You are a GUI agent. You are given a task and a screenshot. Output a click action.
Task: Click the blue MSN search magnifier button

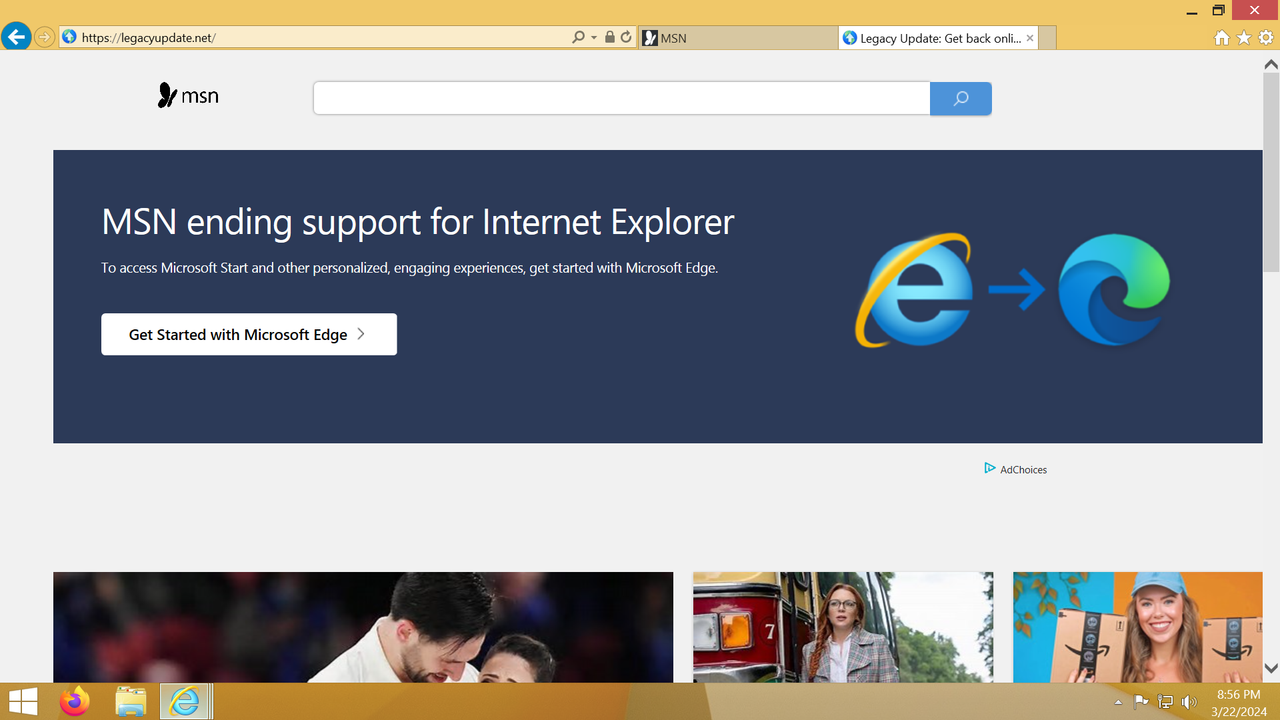(960, 98)
